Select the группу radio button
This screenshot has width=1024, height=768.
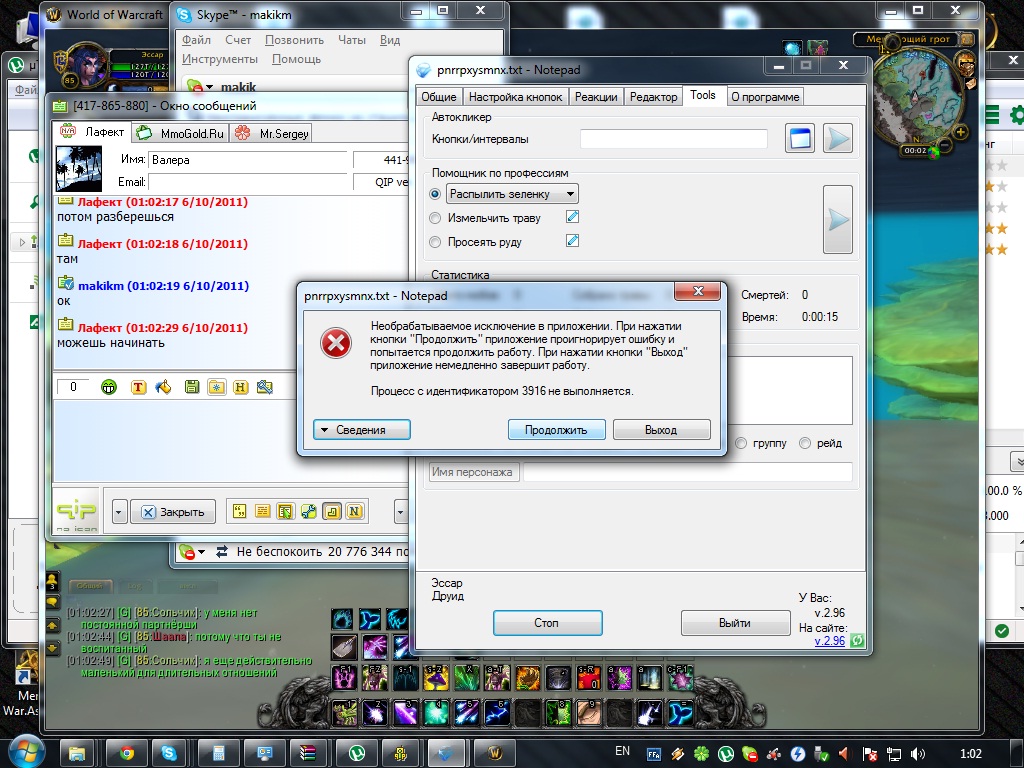coord(741,443)
